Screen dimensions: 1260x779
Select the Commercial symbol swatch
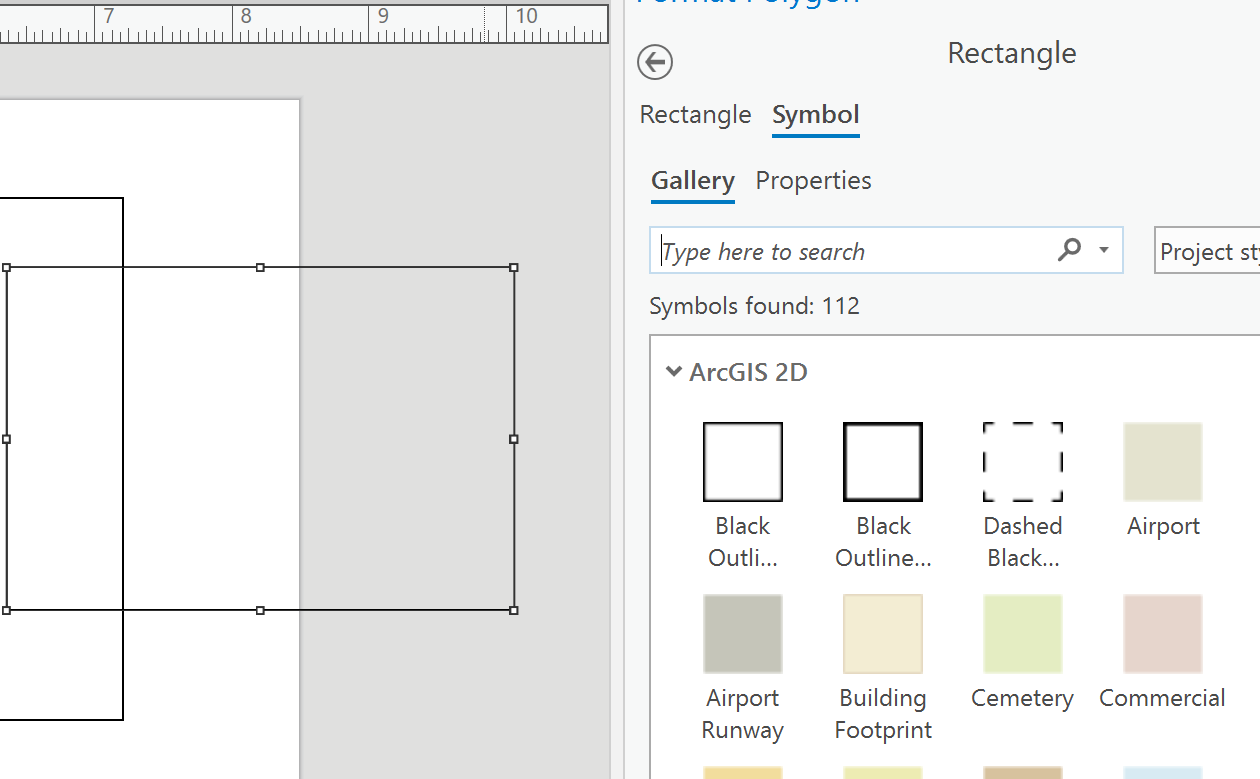[1163, 634]
